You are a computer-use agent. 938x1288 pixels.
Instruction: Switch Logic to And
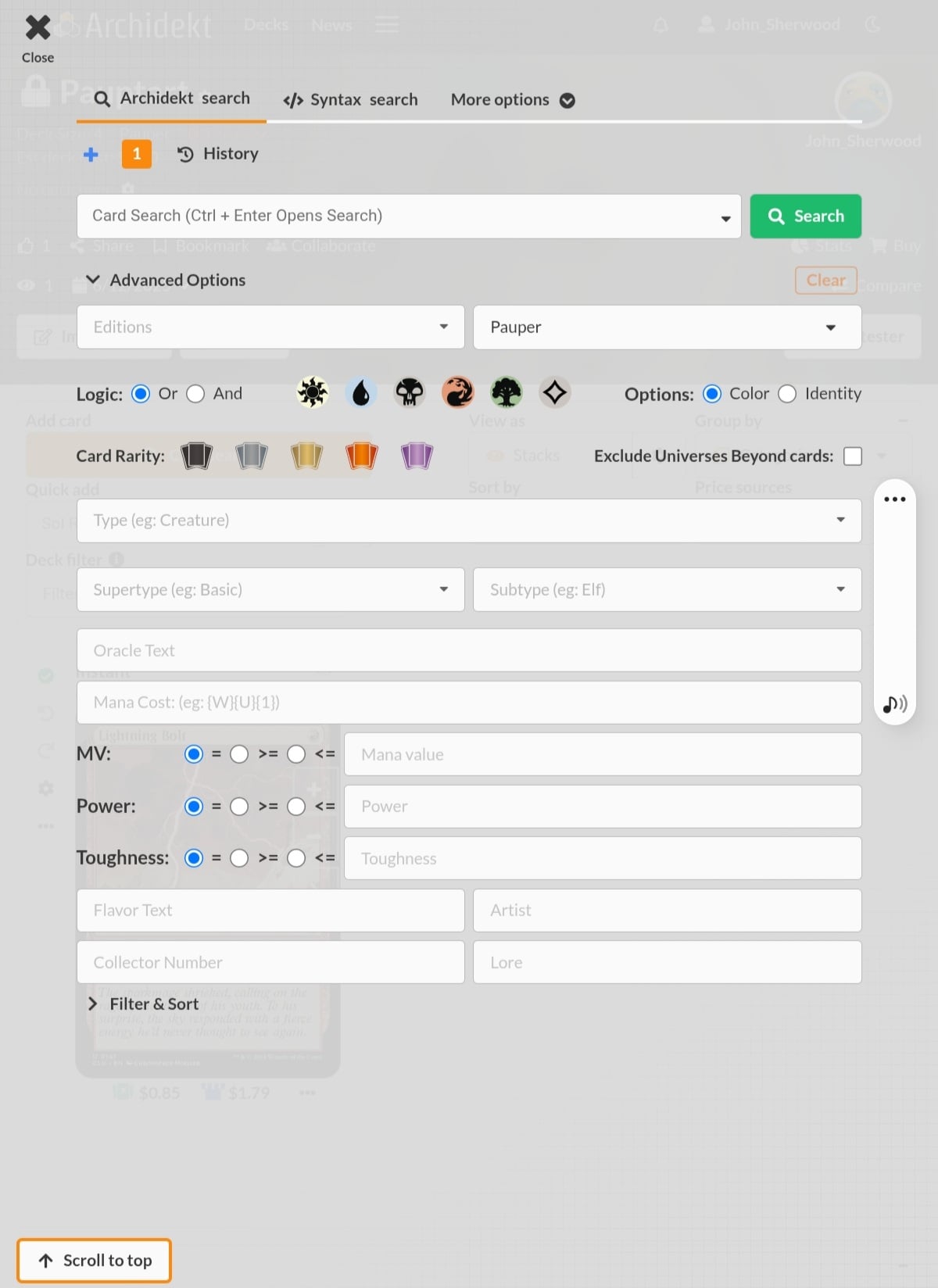point(196,394)
